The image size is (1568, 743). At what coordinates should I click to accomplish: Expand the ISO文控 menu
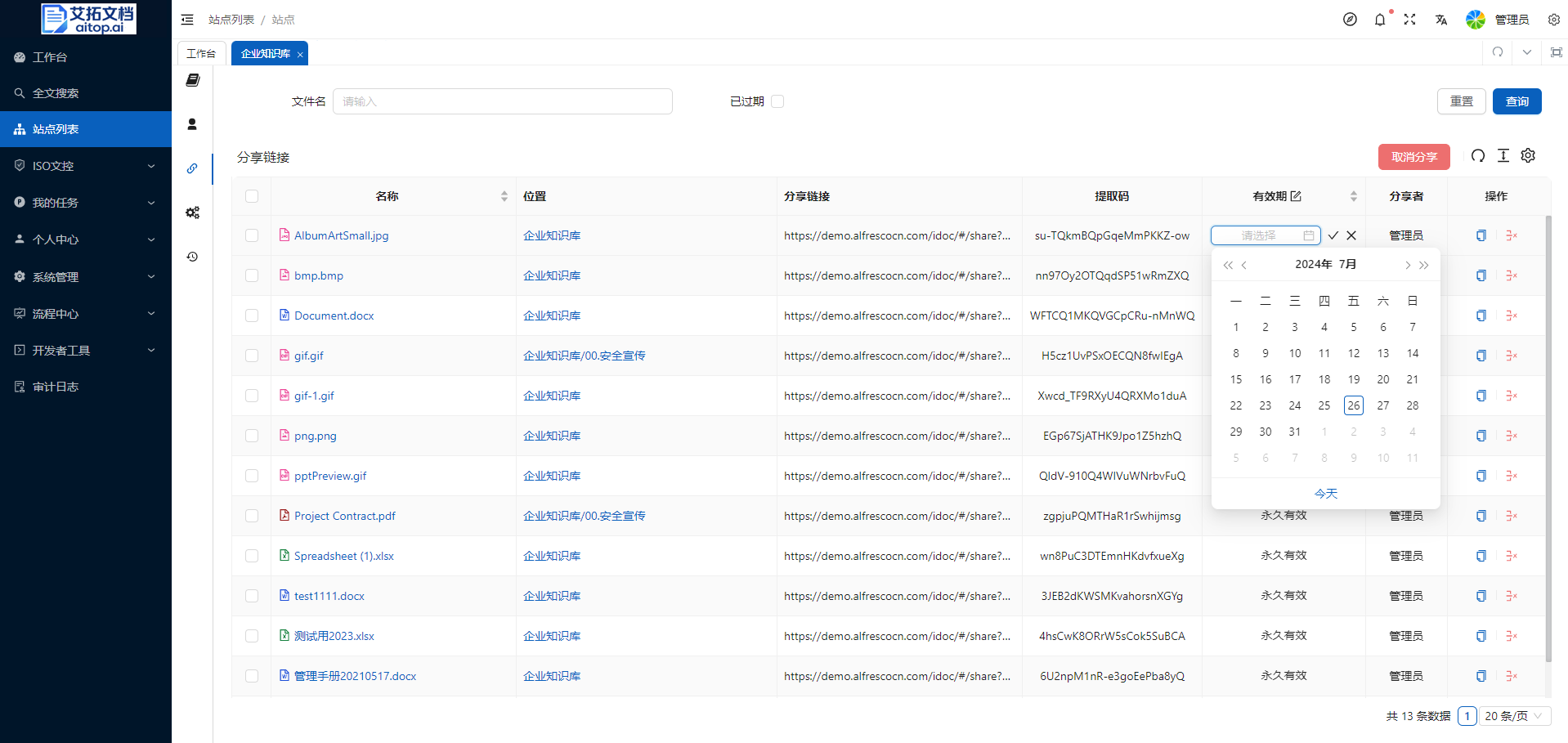click(86, 166)
